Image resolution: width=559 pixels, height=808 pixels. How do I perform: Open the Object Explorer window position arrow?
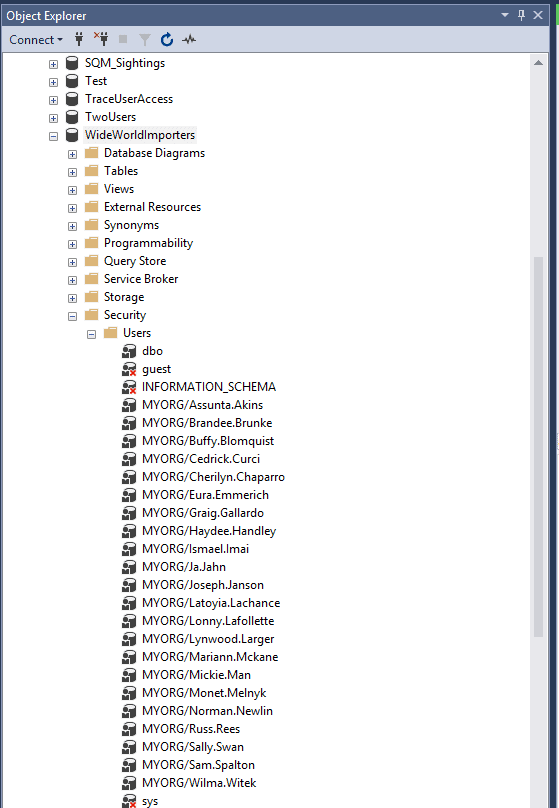point(505,15)
